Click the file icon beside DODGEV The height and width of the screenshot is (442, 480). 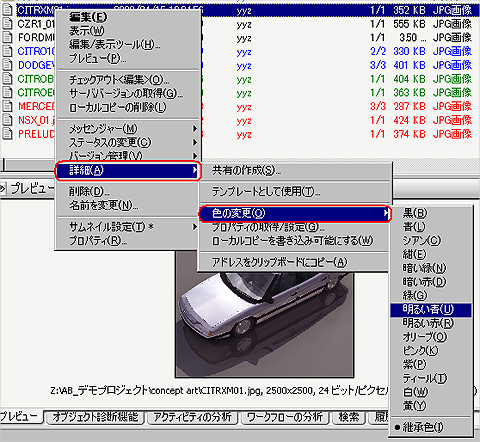(7, 65)
